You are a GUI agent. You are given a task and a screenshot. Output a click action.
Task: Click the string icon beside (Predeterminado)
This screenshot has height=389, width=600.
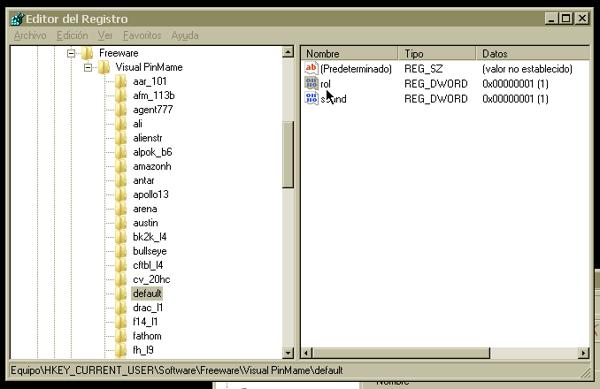311,68
